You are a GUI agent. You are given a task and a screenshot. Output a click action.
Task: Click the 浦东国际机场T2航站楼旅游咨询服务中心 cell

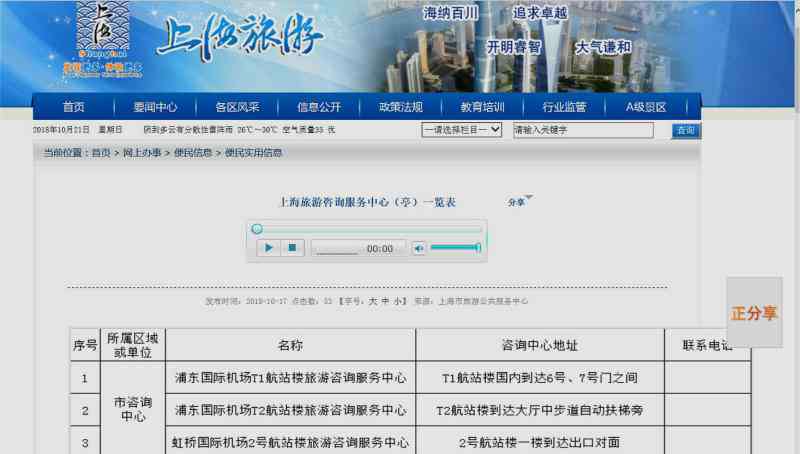[290, 410]
